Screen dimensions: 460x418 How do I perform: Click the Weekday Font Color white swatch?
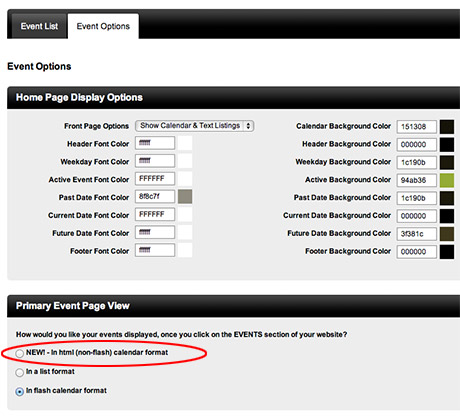(x=185, y=161)
